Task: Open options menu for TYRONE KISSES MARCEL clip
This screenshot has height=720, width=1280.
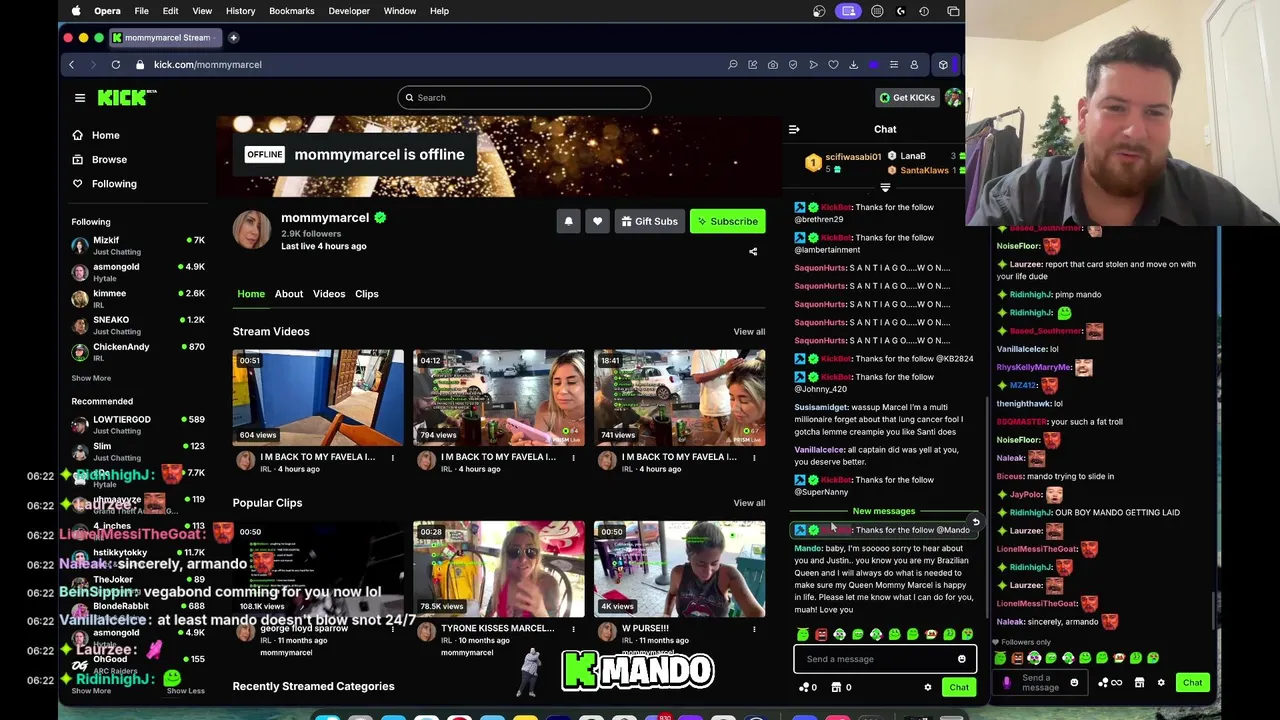Action: (x=573, y=629)
